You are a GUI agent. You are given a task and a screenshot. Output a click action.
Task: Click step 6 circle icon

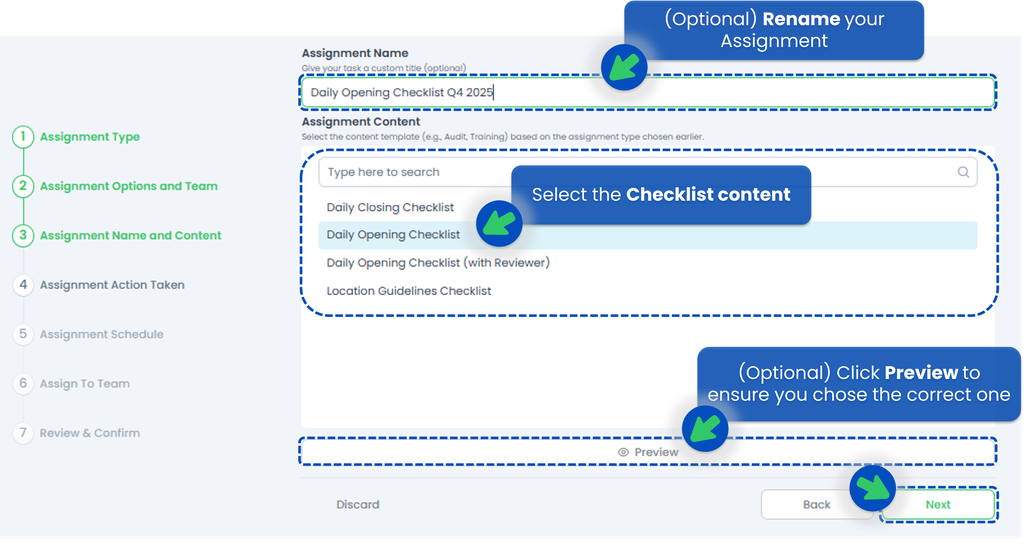23,384
